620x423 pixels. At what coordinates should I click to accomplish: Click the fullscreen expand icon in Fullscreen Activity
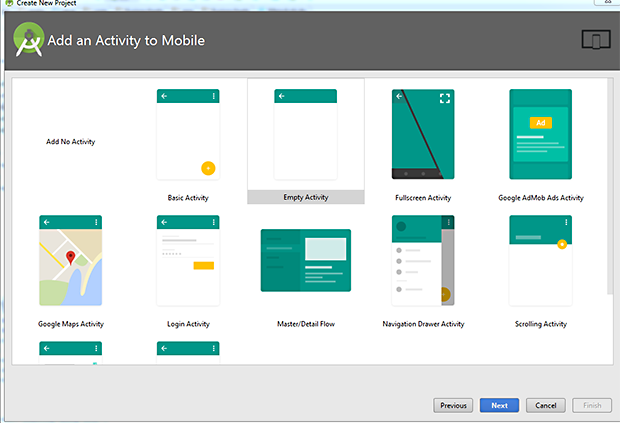[x=445, y=97]
